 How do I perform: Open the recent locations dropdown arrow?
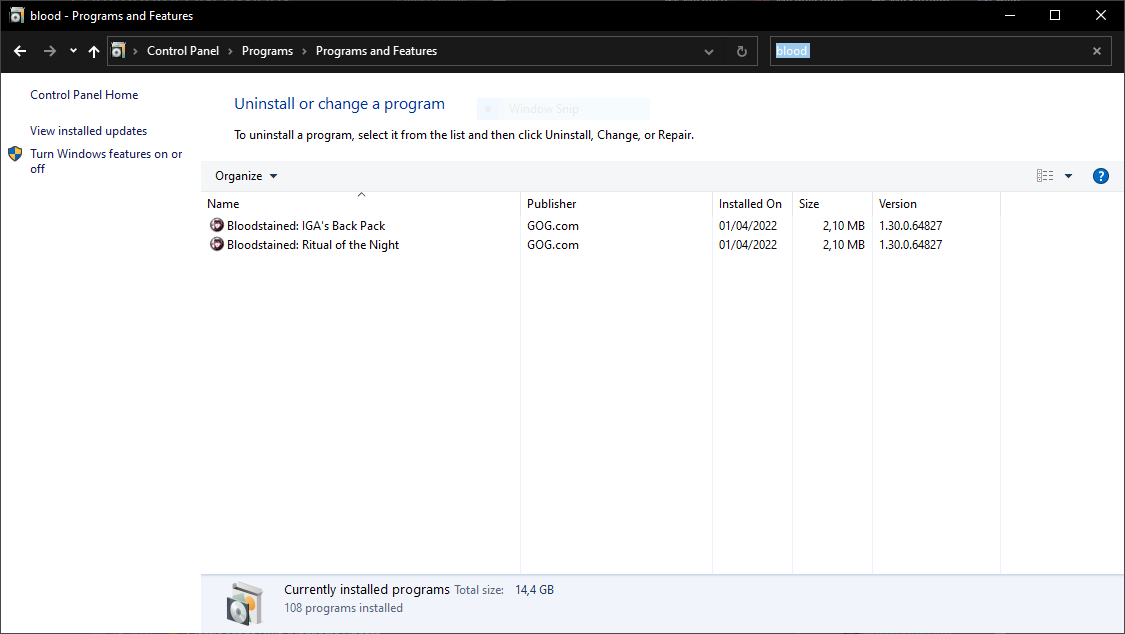pos(73,51)
